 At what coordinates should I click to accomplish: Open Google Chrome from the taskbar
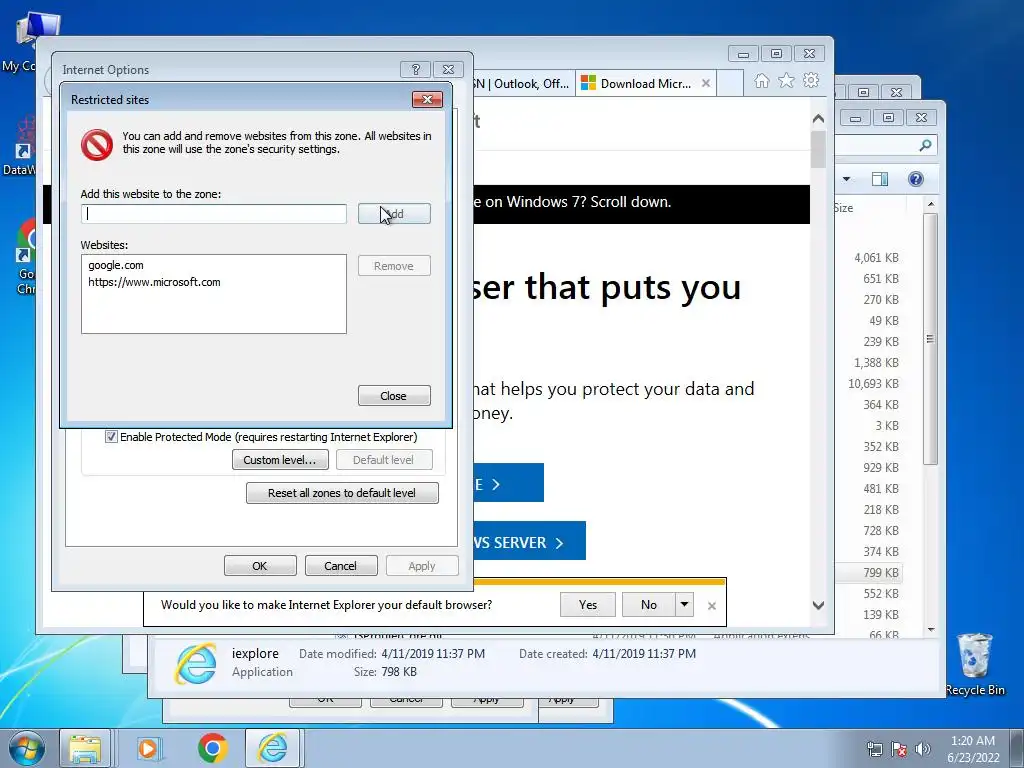(212, 748)
